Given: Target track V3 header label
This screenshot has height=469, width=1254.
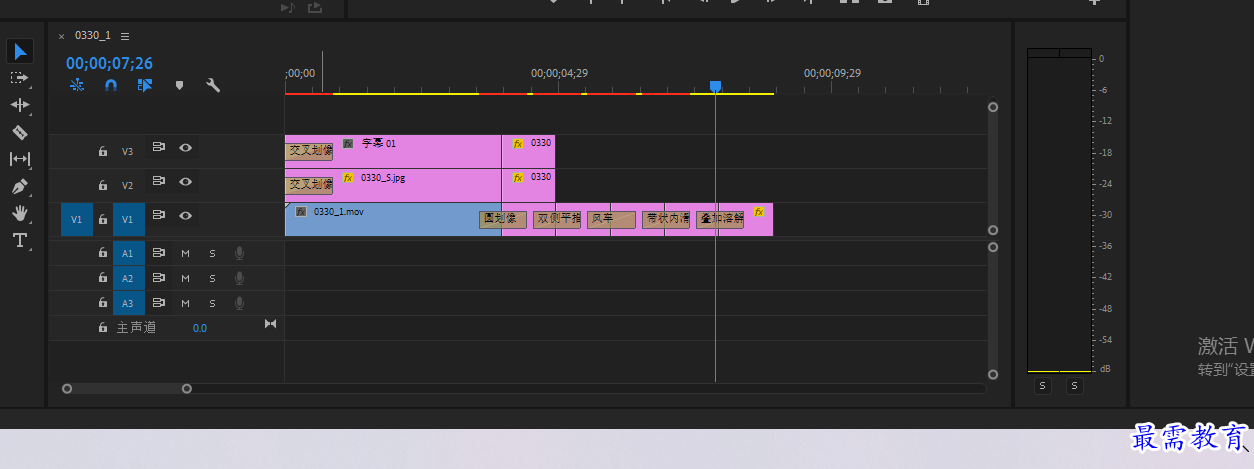Looking at the screenshot, I should click(x=127, y=152).
